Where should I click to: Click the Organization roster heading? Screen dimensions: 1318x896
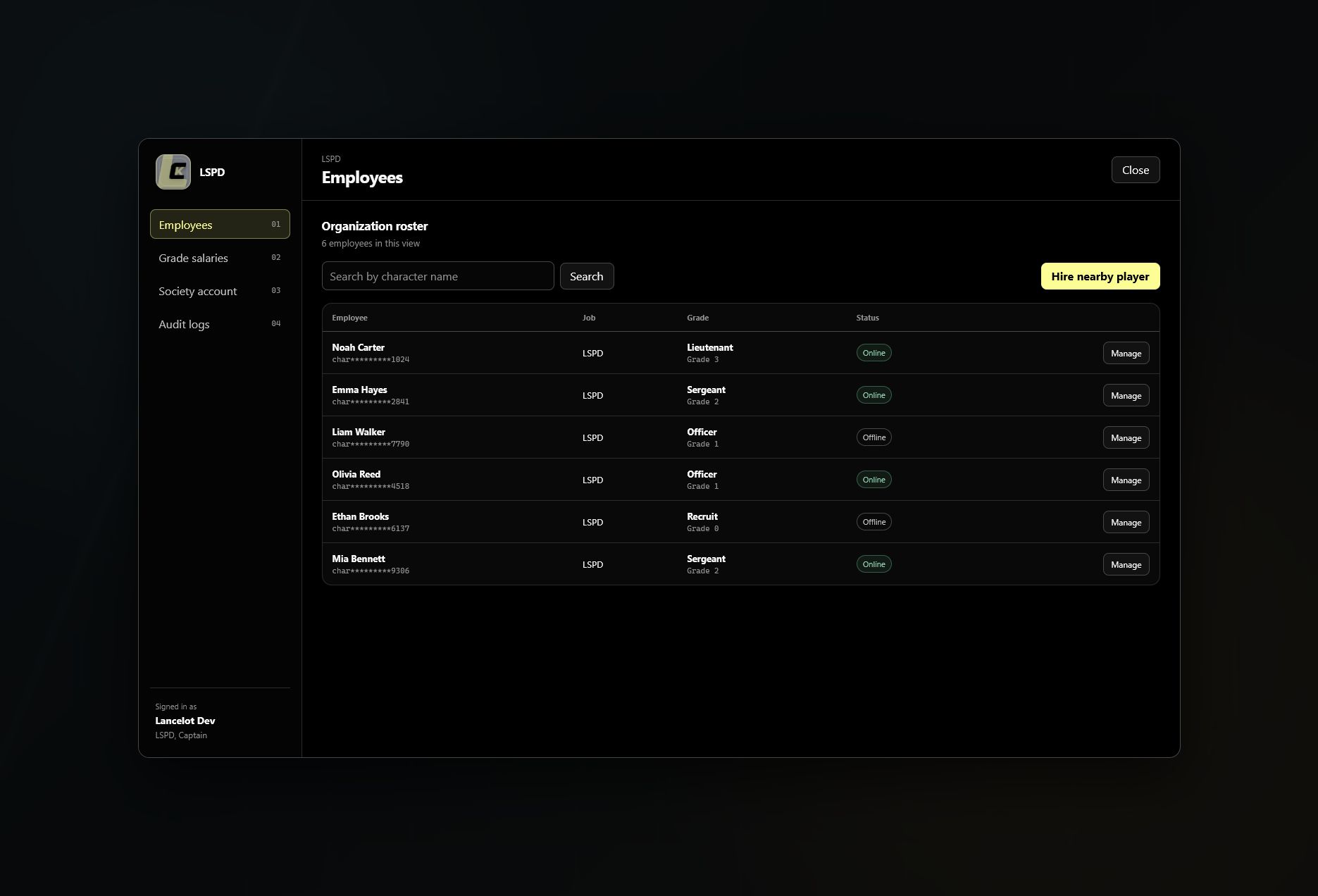click(x=375, y=226)
